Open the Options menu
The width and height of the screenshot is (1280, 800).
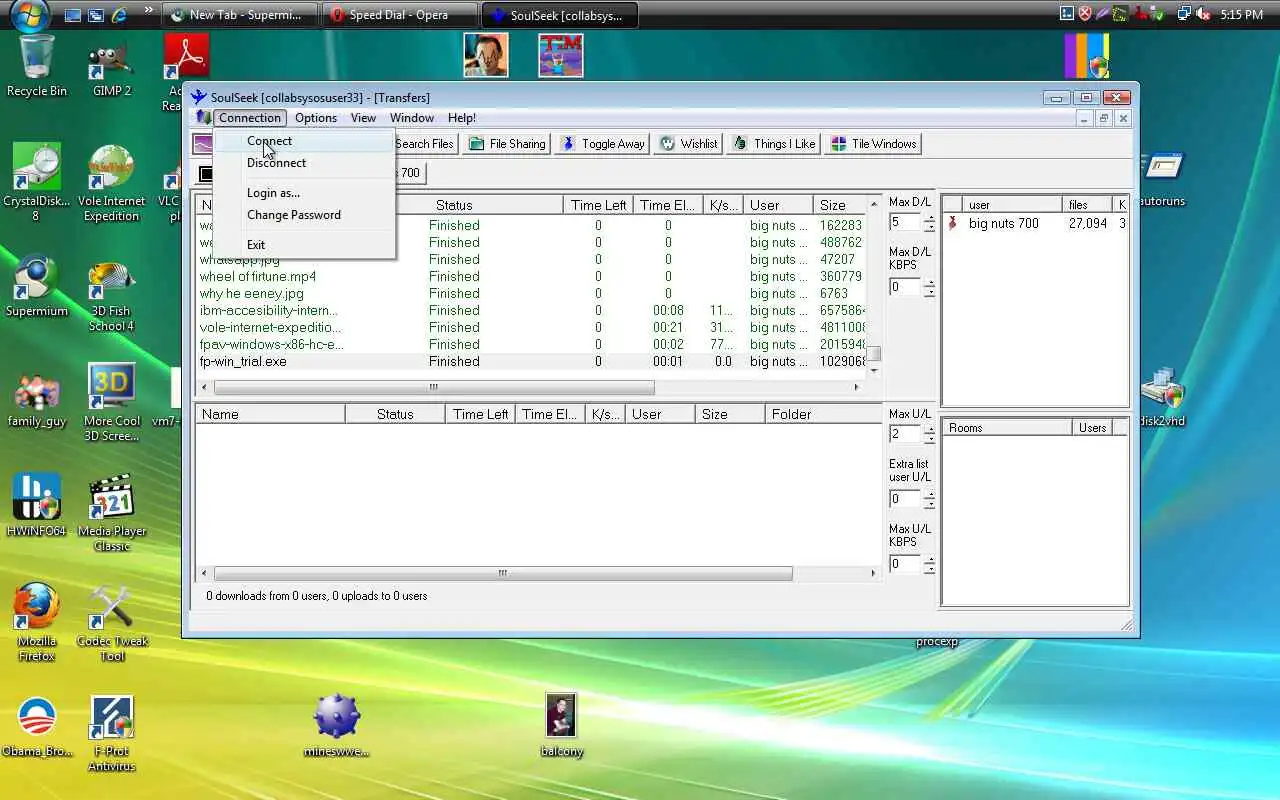316,118
